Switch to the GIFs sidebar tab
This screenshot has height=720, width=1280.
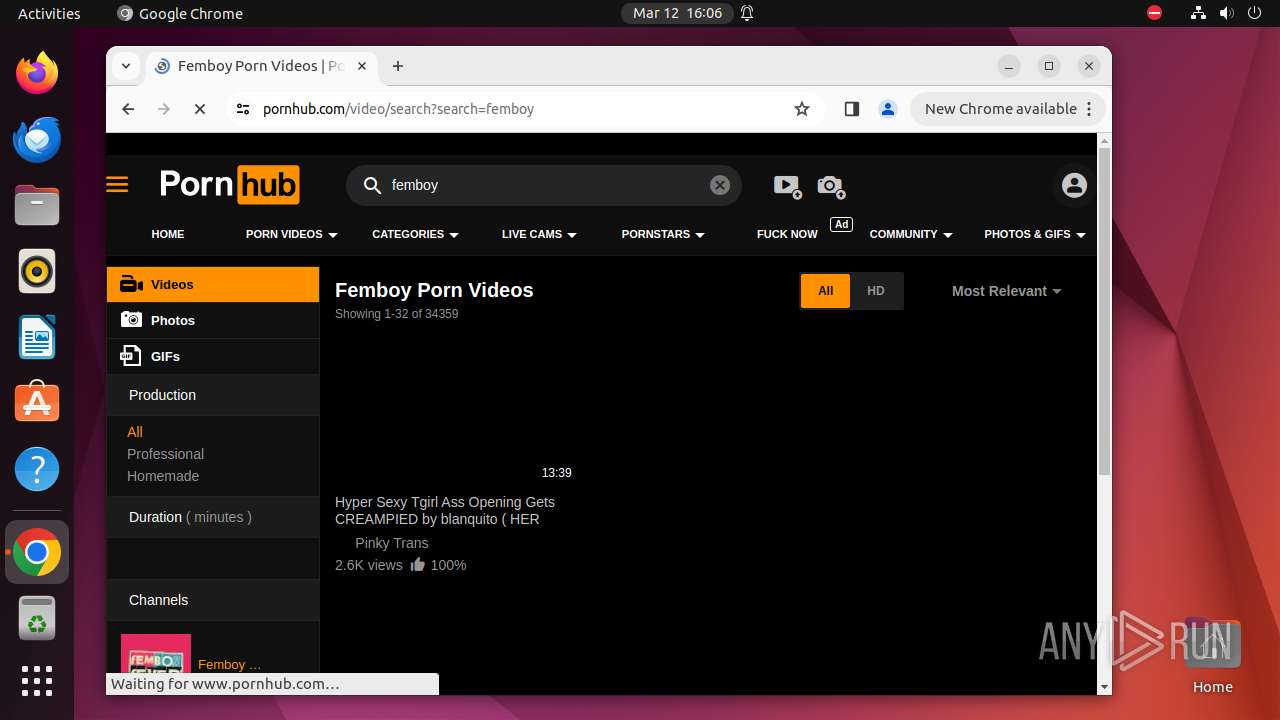coord(213,356)
